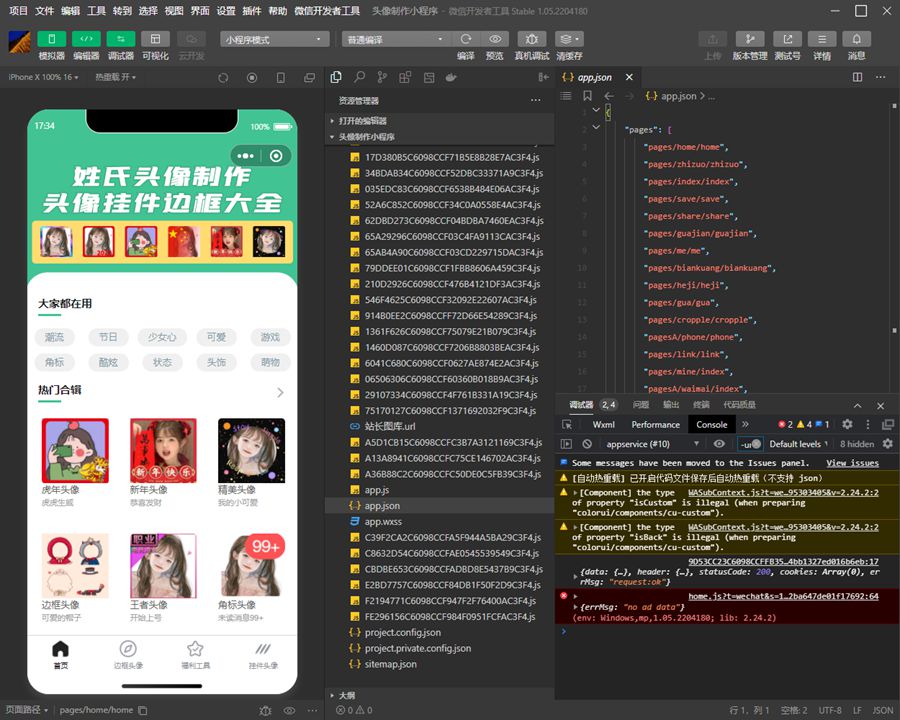This screenshot has width=900, height=720.
Task: Select project.config.json in the file tree
Action: click(x=402, y=632)
